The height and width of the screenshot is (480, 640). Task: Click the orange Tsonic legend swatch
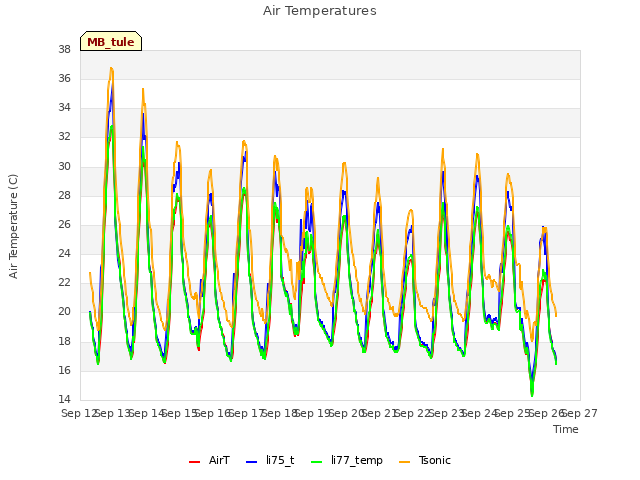(x=404, y=462)
